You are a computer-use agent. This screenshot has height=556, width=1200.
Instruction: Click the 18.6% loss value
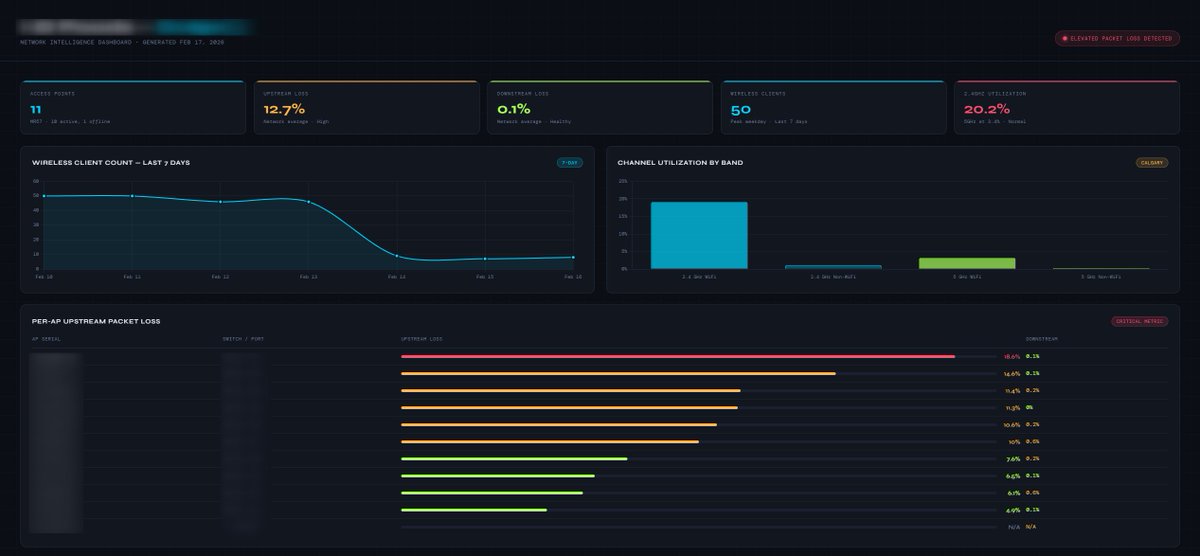[1012, 356]
